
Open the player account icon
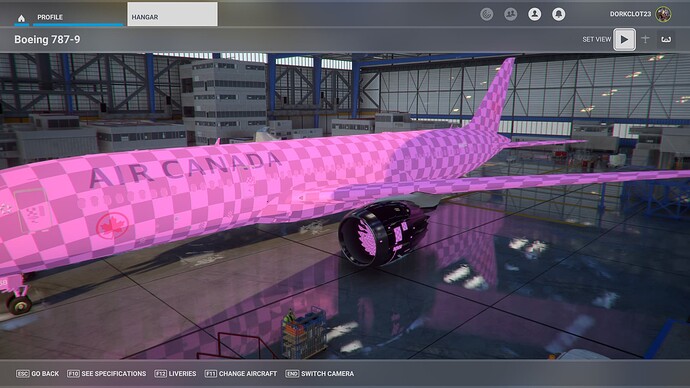click(x=534, y=15)
